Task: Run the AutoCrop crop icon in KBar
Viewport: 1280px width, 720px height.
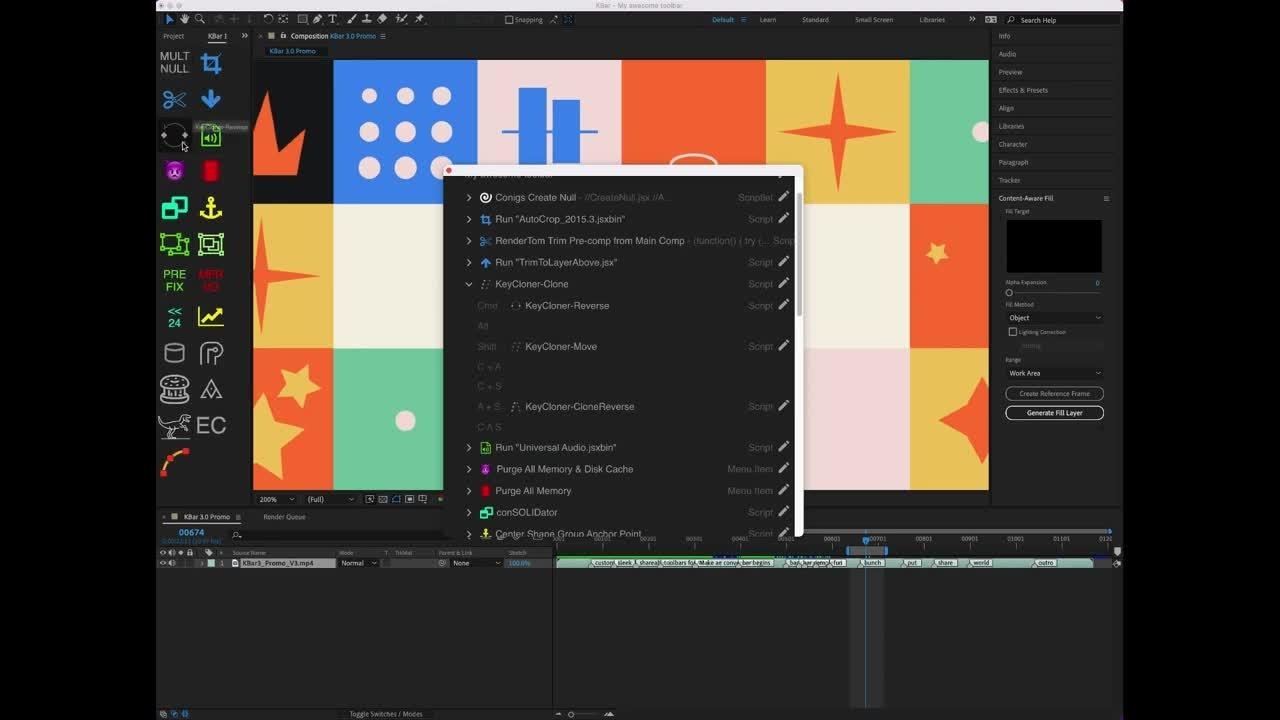Action: click(x=211, y=63)
